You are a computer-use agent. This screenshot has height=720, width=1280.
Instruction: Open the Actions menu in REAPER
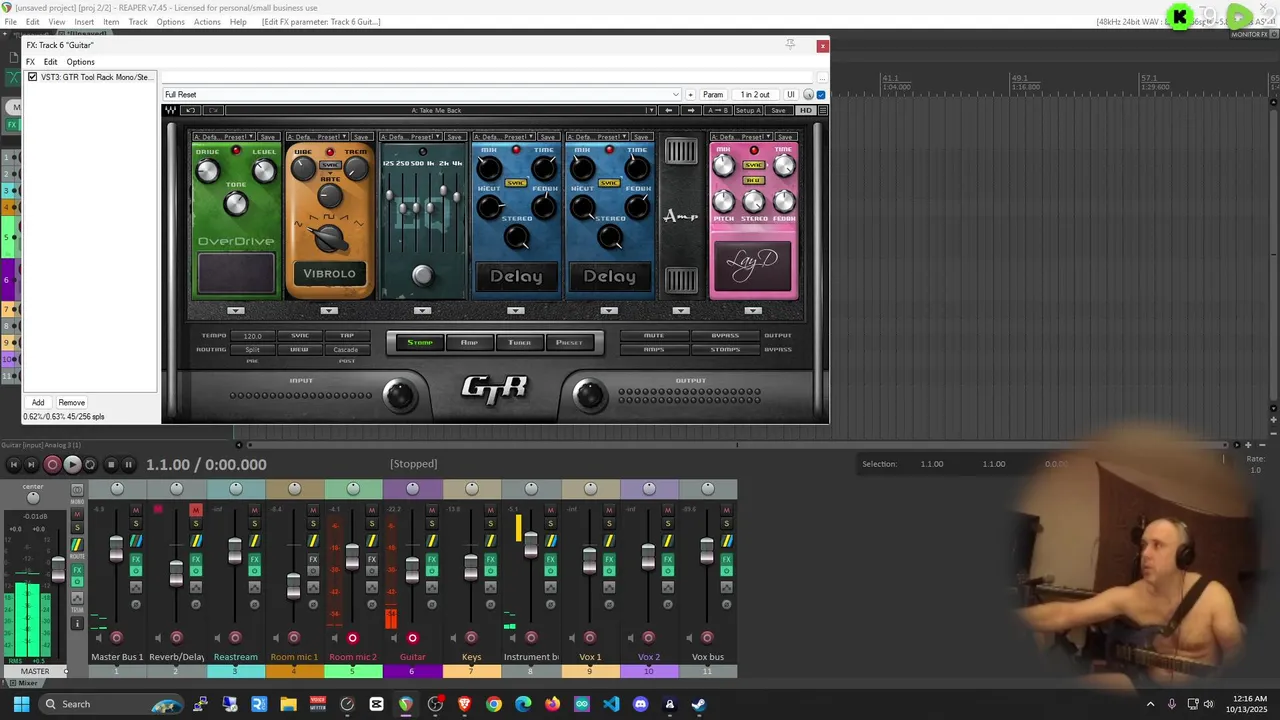(207, 22)
